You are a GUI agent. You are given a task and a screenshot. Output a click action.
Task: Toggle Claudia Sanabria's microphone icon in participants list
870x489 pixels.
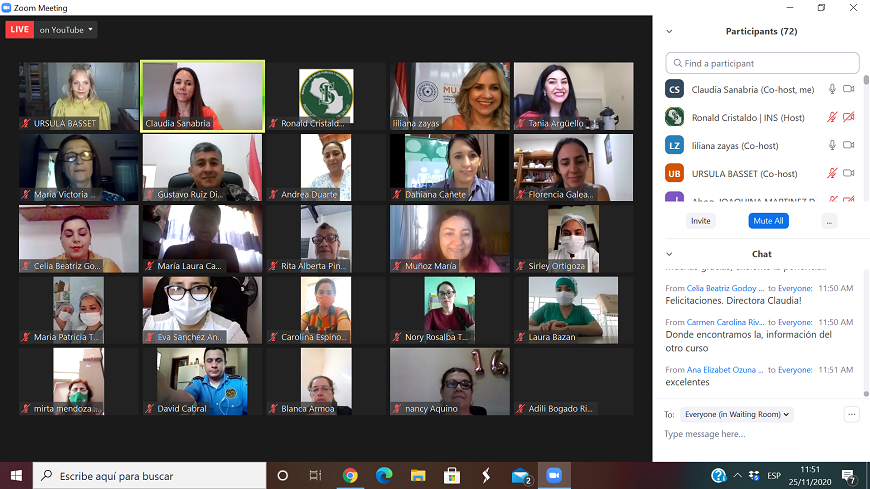(x=832, y=89)
